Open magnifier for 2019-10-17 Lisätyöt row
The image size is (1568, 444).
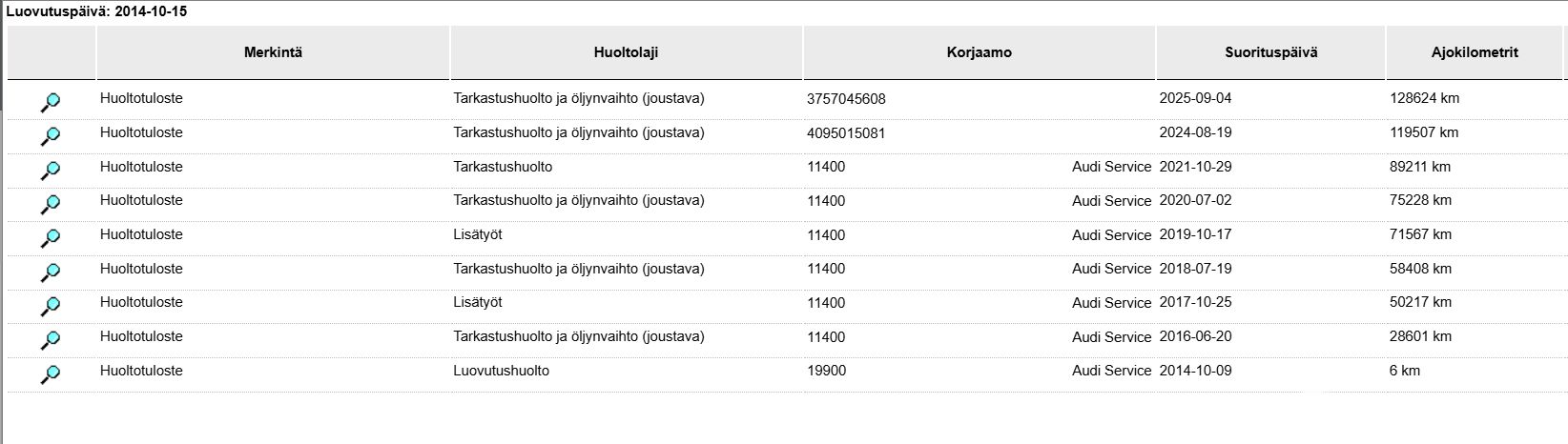coord(51,238)
